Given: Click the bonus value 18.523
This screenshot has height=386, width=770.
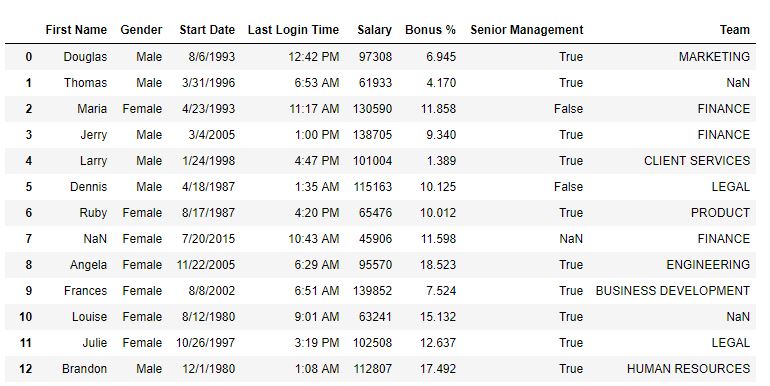Looking at the screenshot, I should click(x=438, y=265).
